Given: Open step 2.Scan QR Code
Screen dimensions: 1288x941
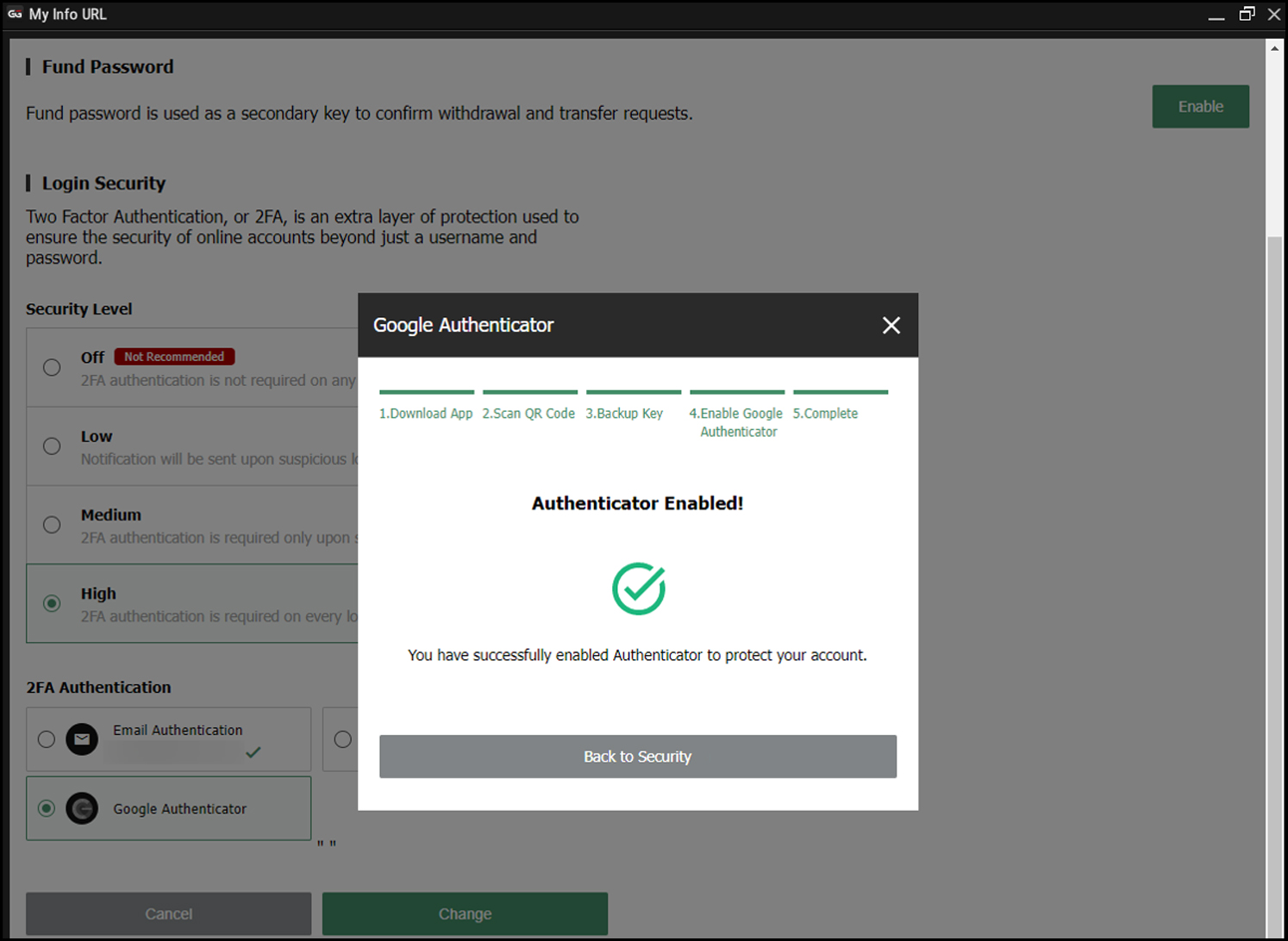Looking at the screenshot, I should click(x=528, y=414).
